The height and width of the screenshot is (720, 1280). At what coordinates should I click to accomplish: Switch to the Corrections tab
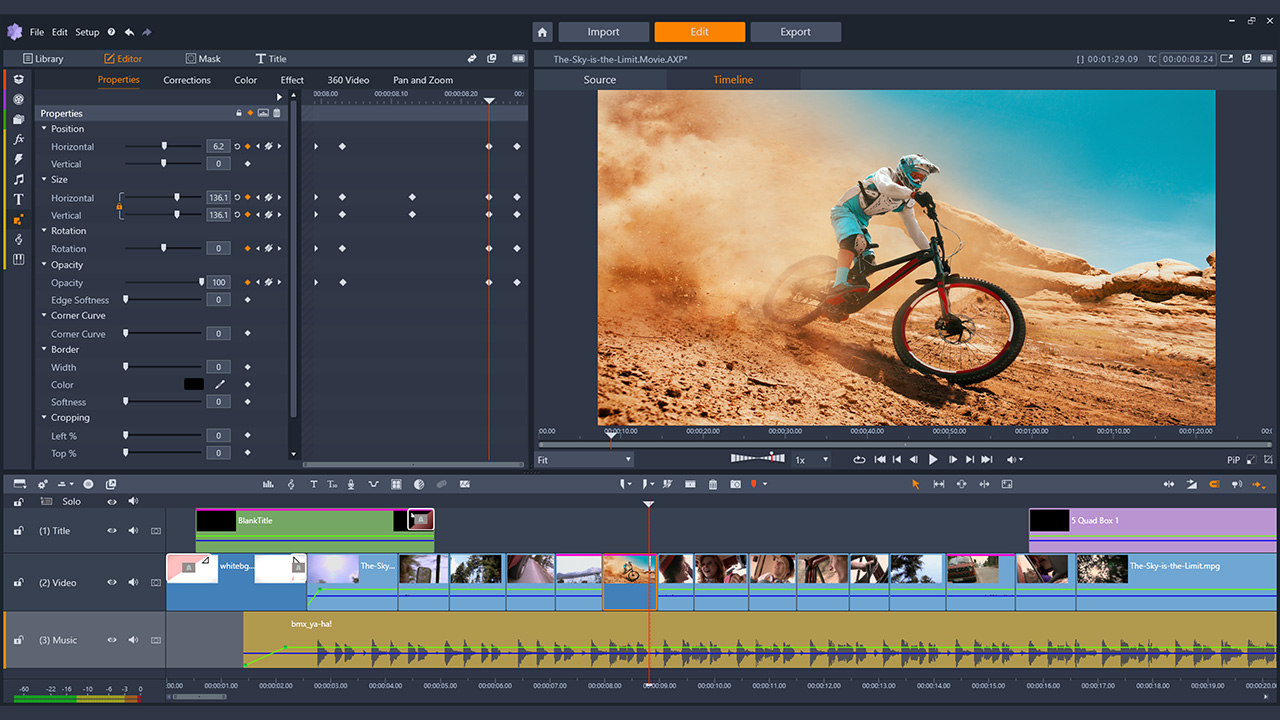click(187, 80)
